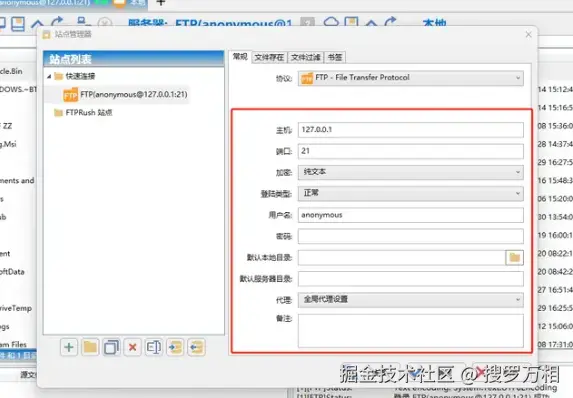Select the FTPRush 站点 tree entry

point(89,113)
